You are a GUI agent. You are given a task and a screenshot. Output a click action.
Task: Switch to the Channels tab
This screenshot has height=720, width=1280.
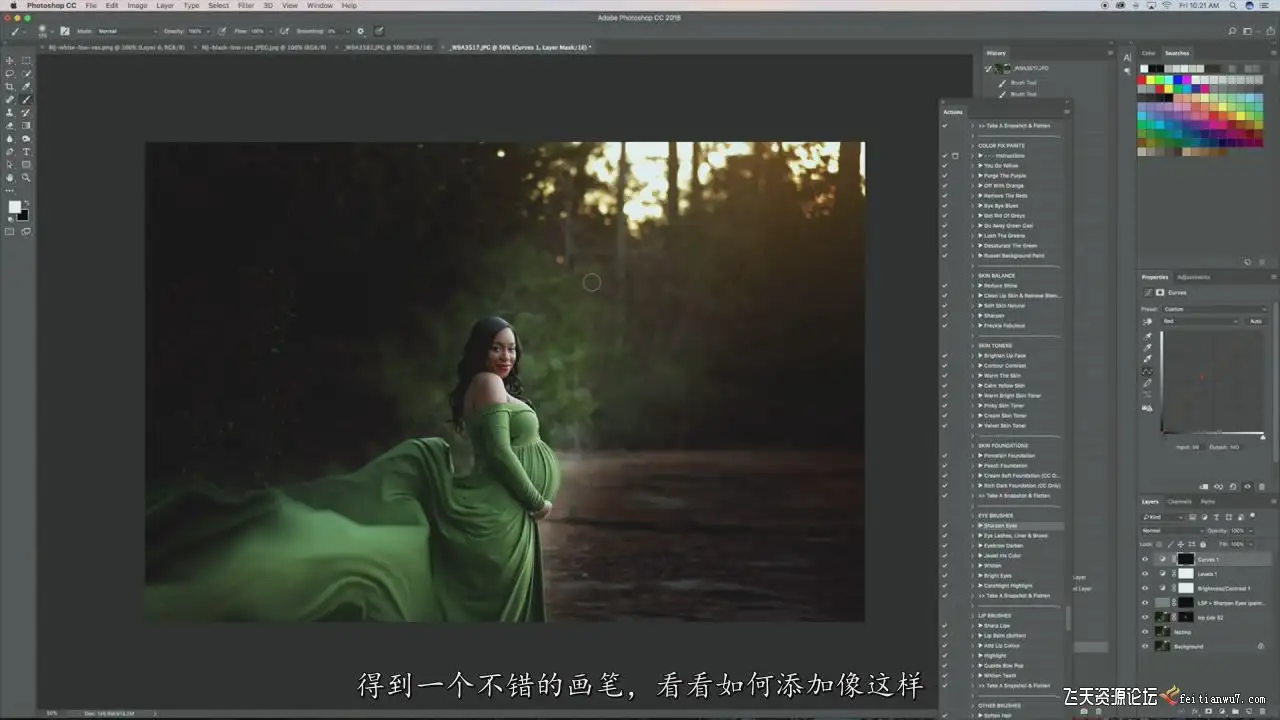pos(1180,502)
